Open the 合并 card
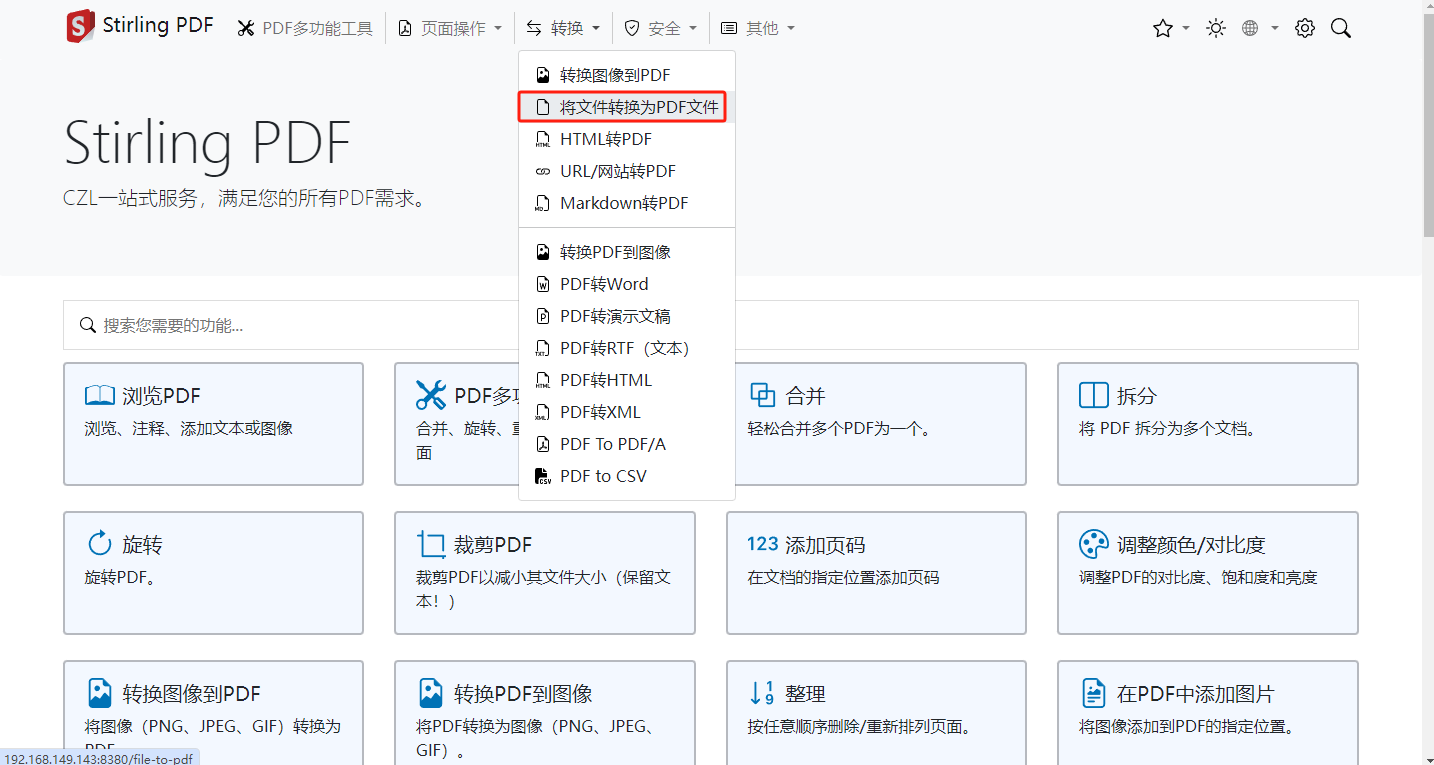Image resolution: width=1434 pixels, height=765 pixels. pos(876,424)
